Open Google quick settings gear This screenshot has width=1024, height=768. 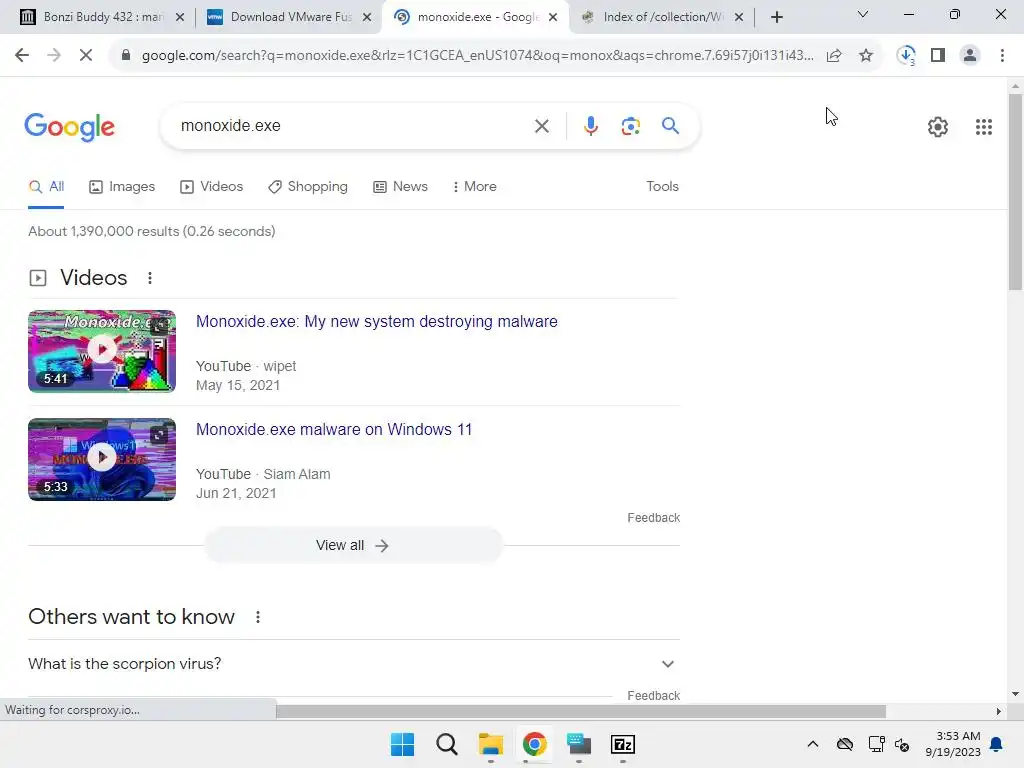click(938, 127)
